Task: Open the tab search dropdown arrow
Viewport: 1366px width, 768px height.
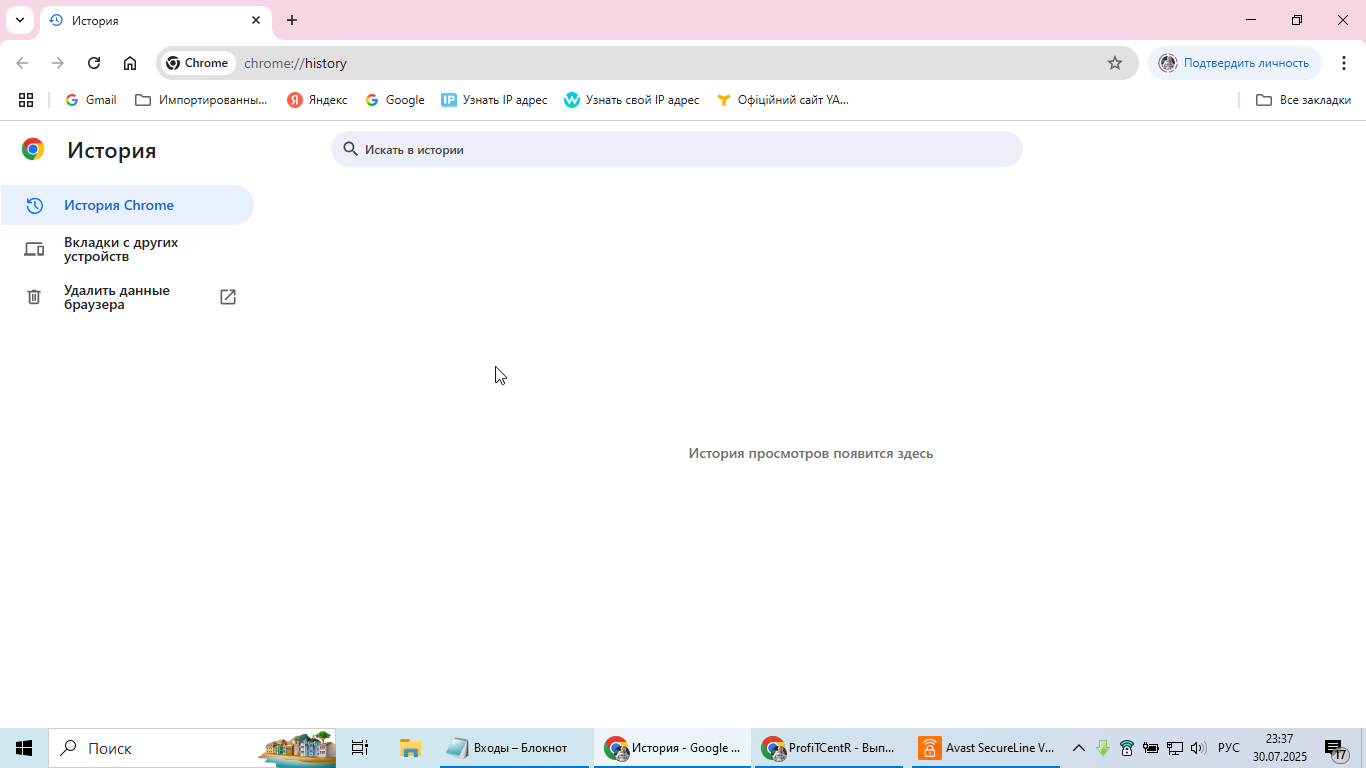Action: coord(20,20)
